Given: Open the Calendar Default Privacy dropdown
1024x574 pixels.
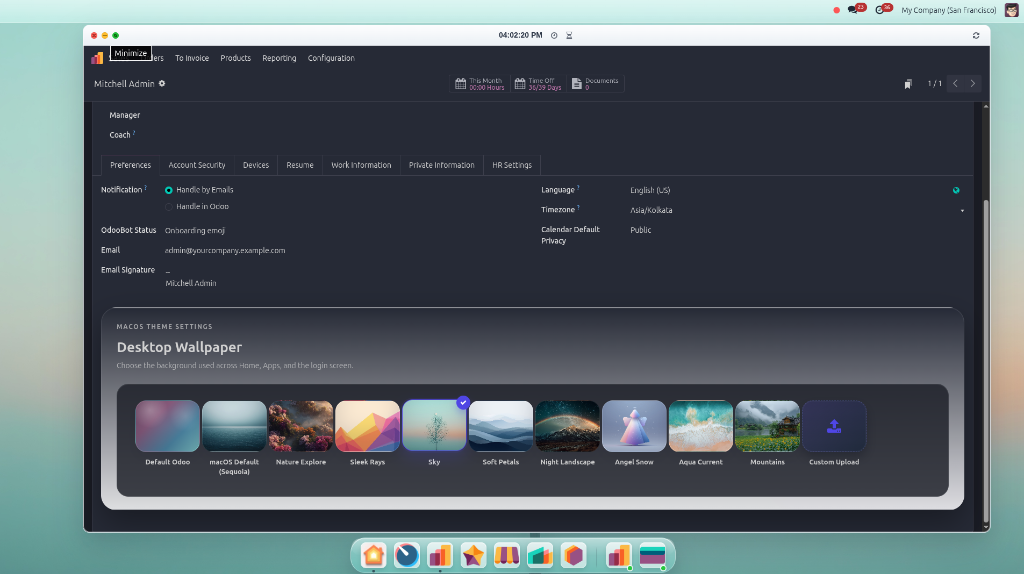Looking at the screenshot, I should (797, 230).
